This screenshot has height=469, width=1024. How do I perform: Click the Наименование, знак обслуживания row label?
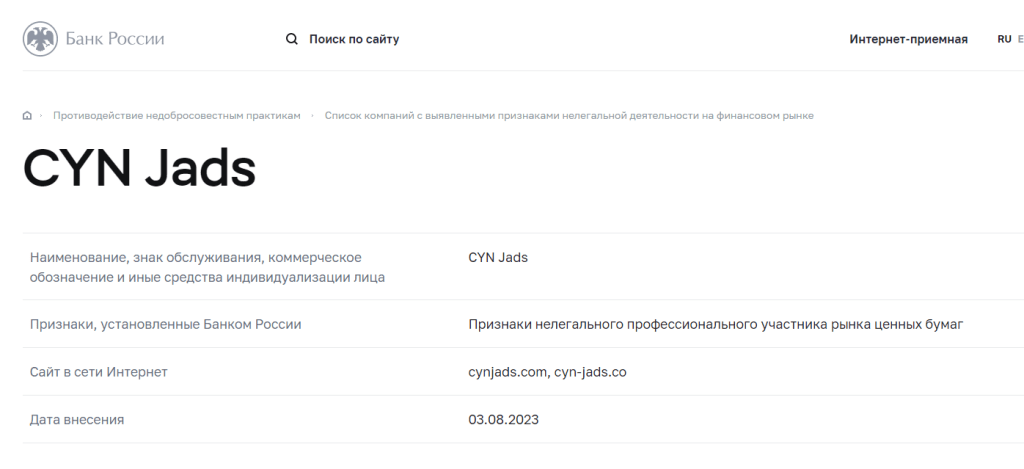[x=207, y=267]
